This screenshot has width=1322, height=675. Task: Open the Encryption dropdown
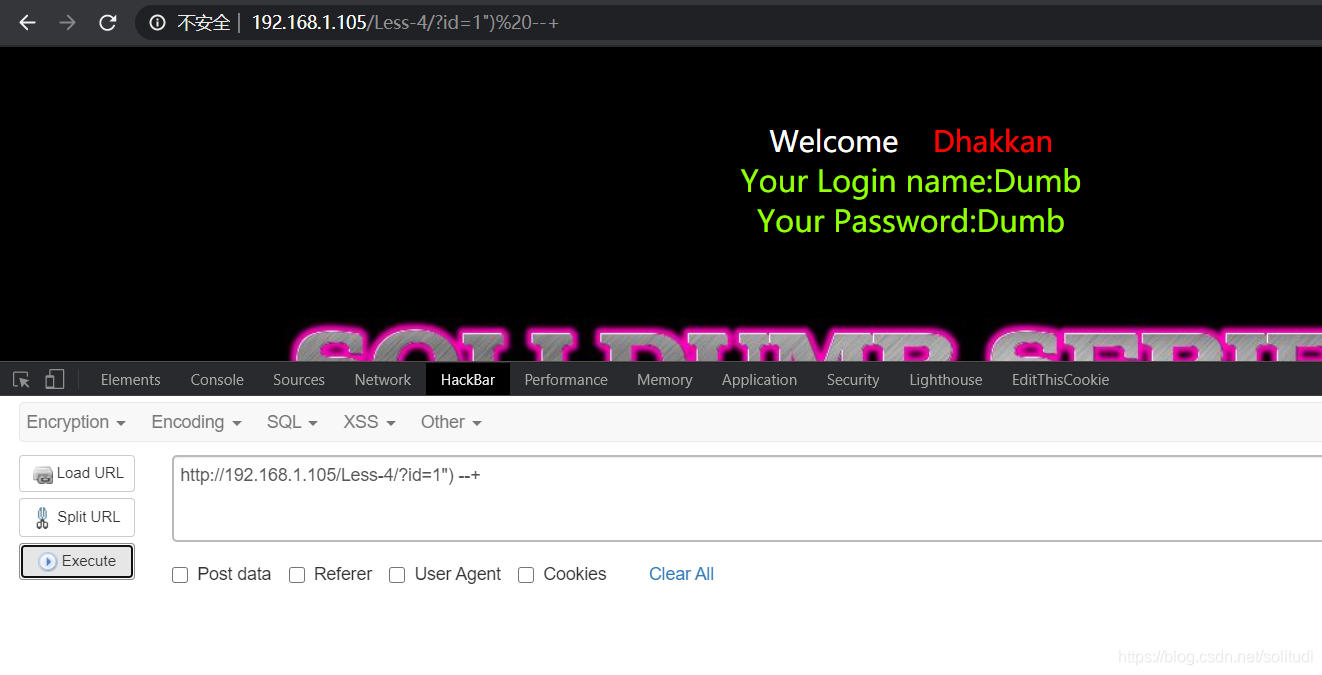pos(76,422)
